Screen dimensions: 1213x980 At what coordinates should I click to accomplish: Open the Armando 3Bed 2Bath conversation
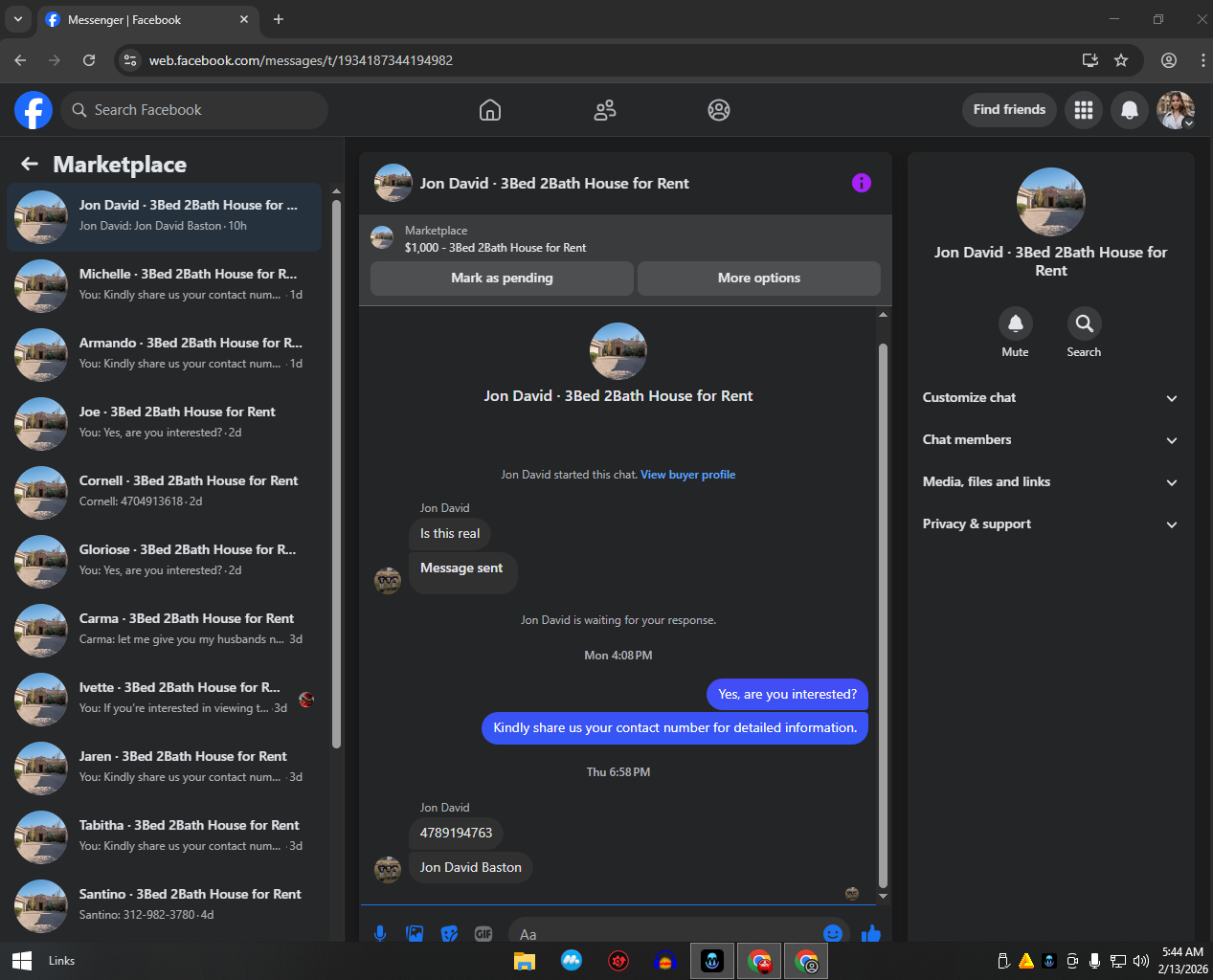[165, 354]
